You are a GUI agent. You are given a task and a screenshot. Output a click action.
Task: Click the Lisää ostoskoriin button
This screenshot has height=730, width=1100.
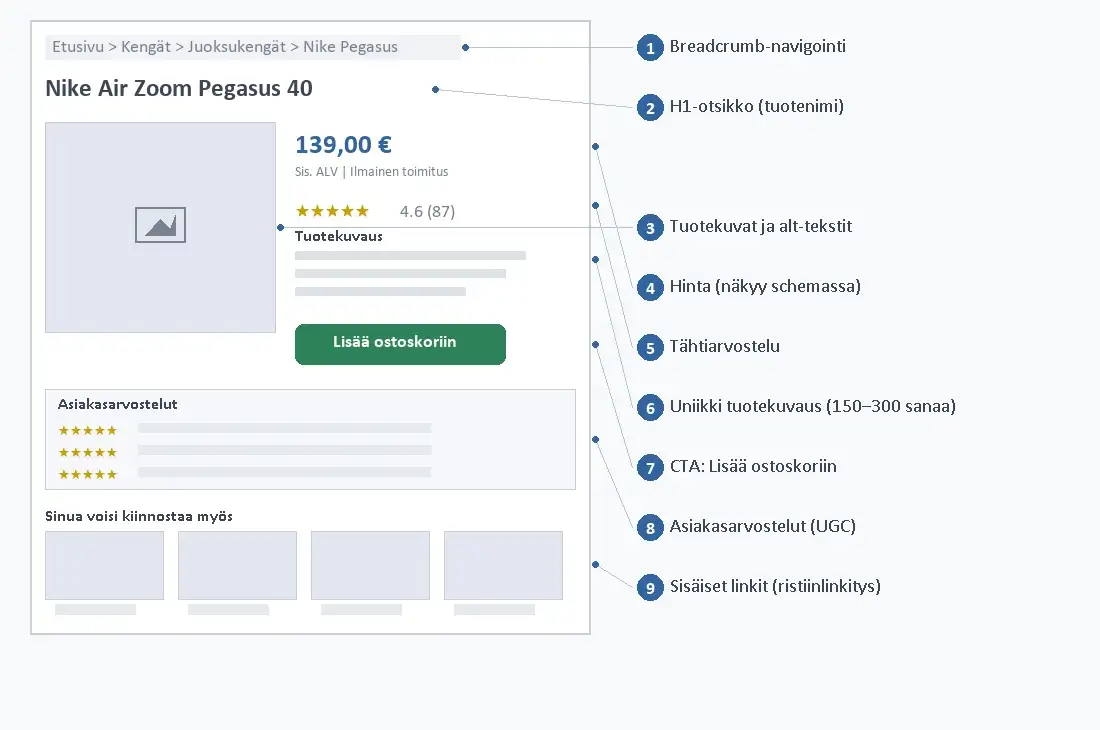click(x=400, y=344)
